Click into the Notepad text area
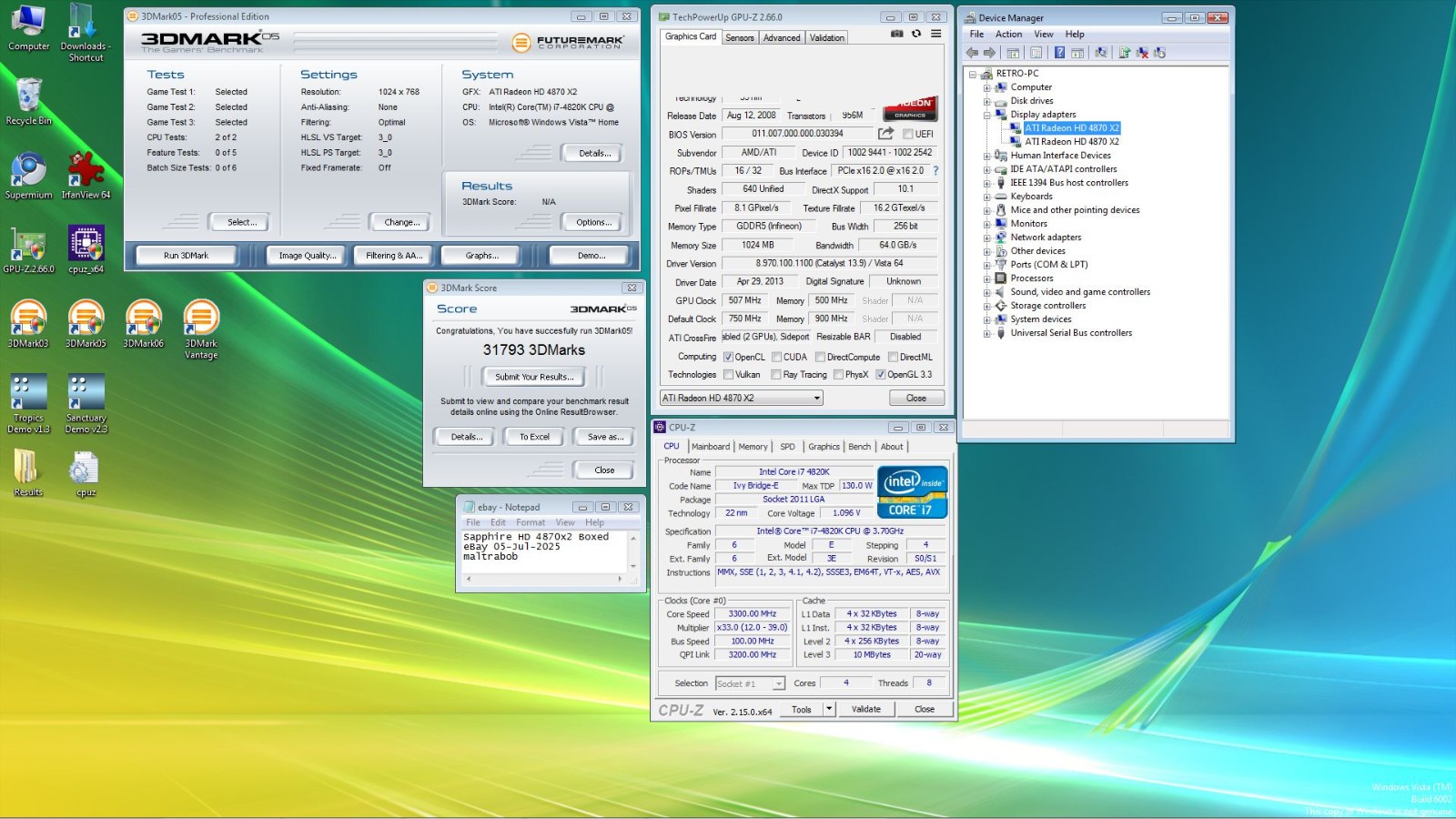 click(x=543, y=551)
